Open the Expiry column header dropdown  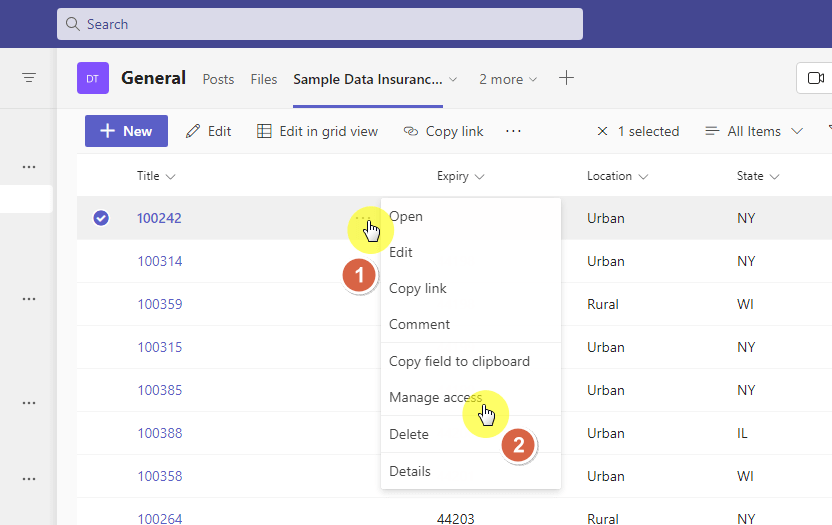461,176
